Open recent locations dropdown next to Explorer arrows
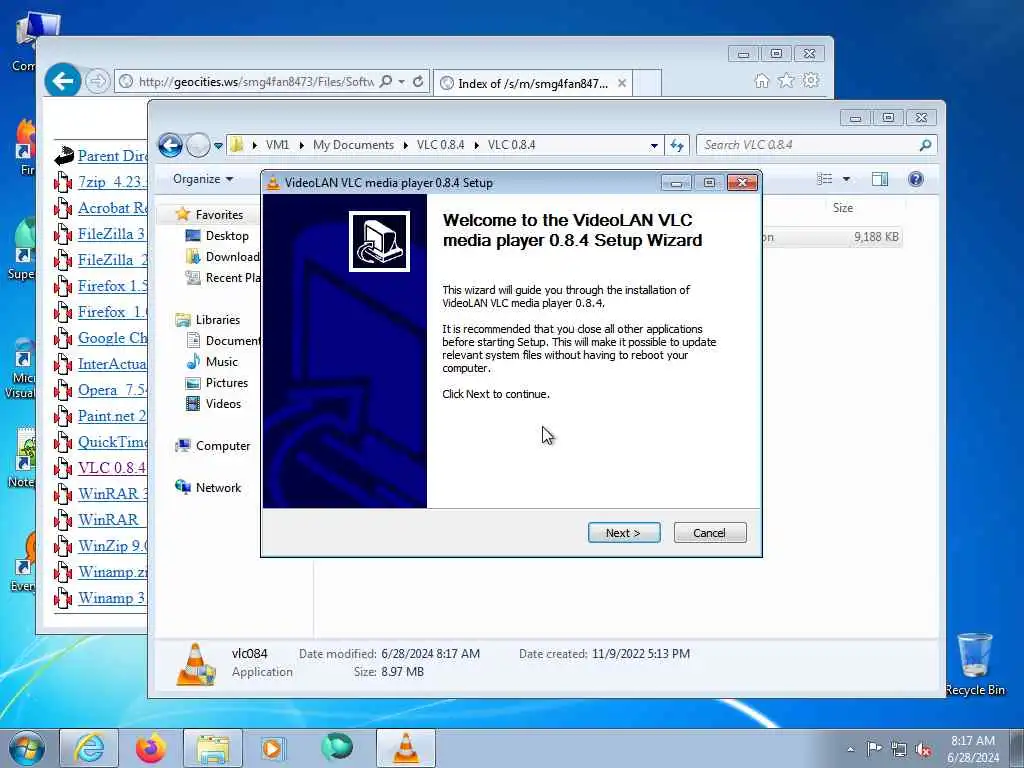 [218, 146]
